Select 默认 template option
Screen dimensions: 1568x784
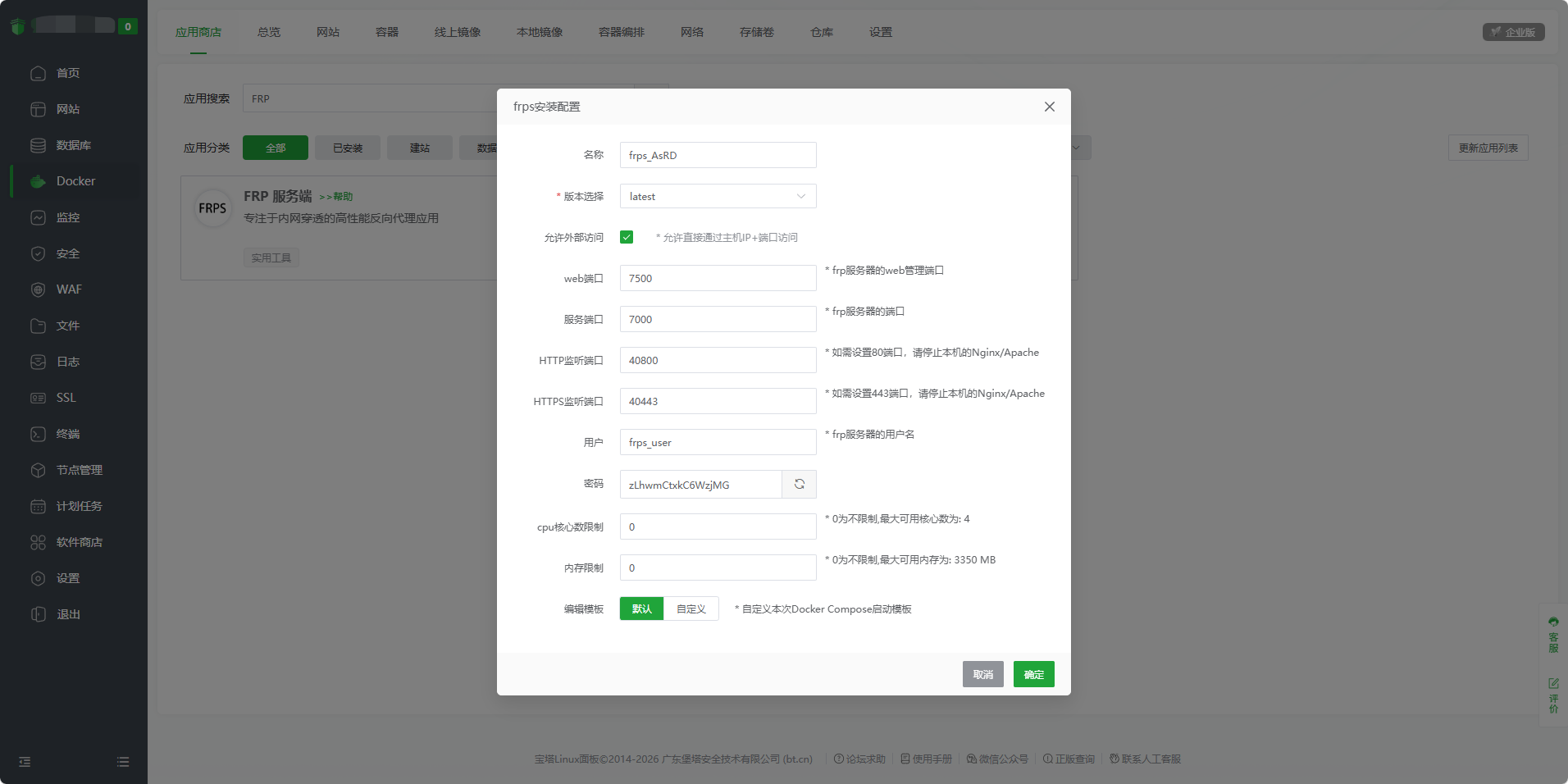(x=641, y=609)
